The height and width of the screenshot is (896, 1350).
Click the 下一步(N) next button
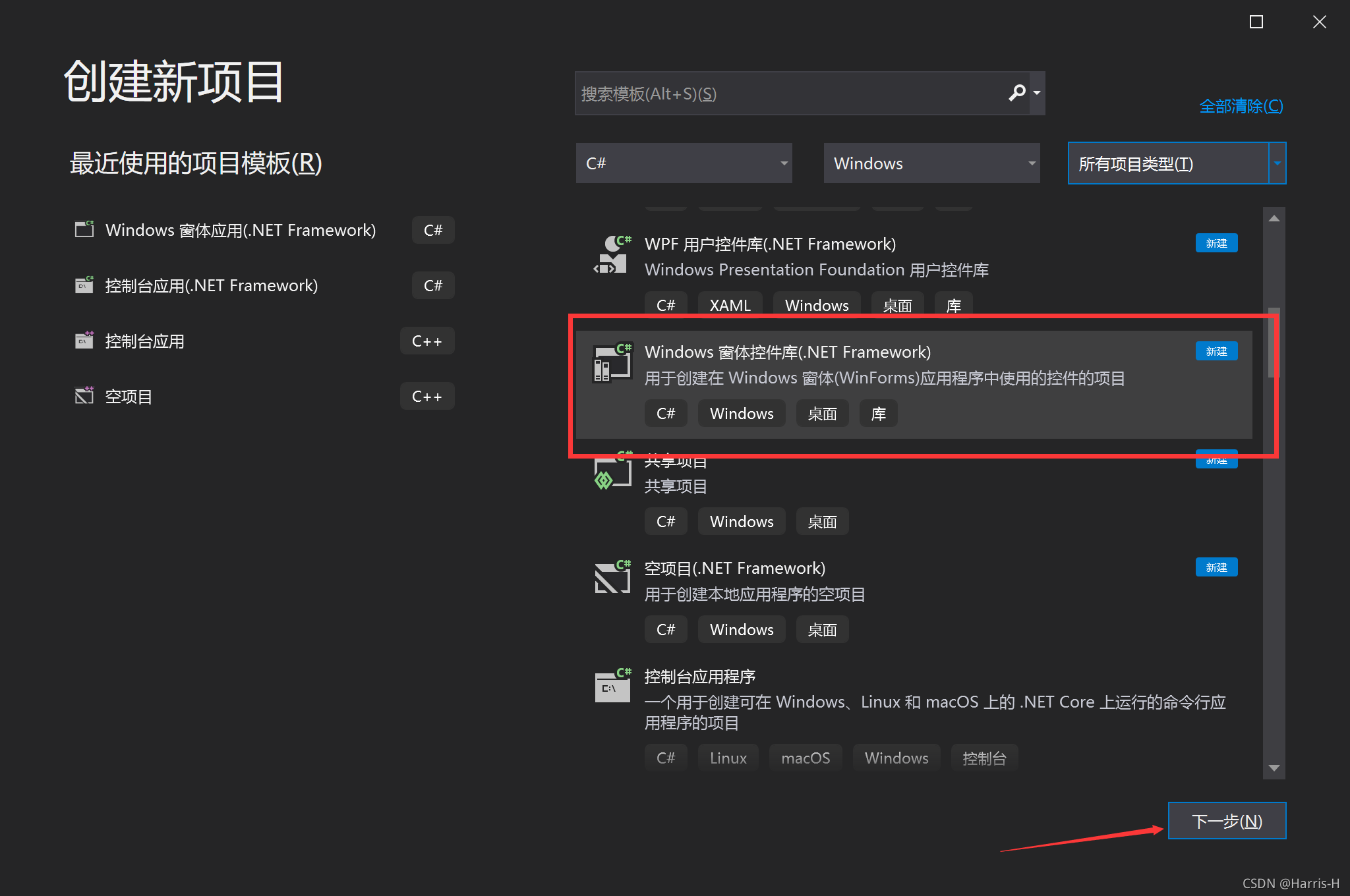coord(1226,821)
